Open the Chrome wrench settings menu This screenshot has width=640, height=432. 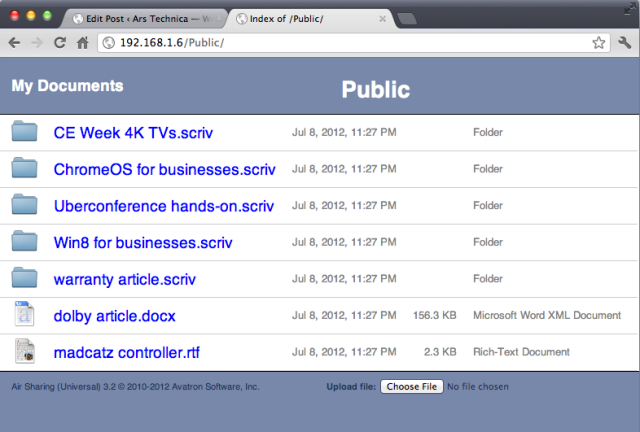[624, 42]
